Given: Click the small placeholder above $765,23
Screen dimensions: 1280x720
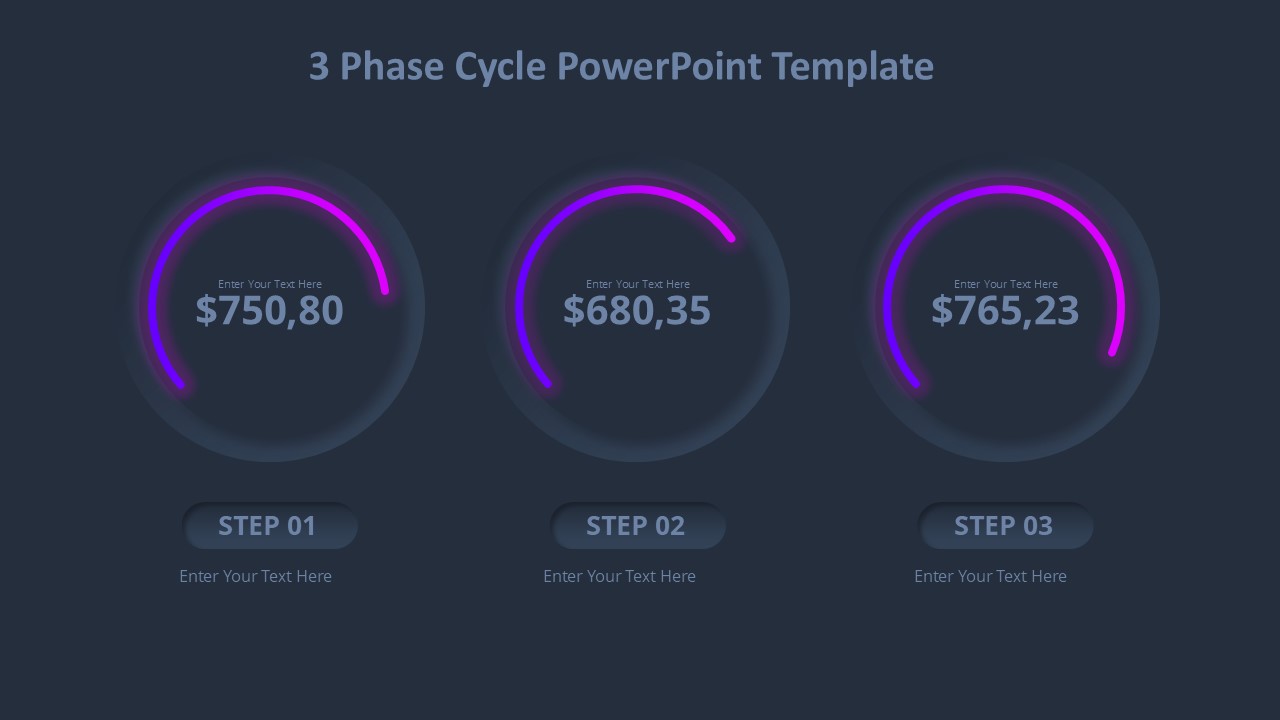Looking at the screenshot, I should coord(1006,284).
